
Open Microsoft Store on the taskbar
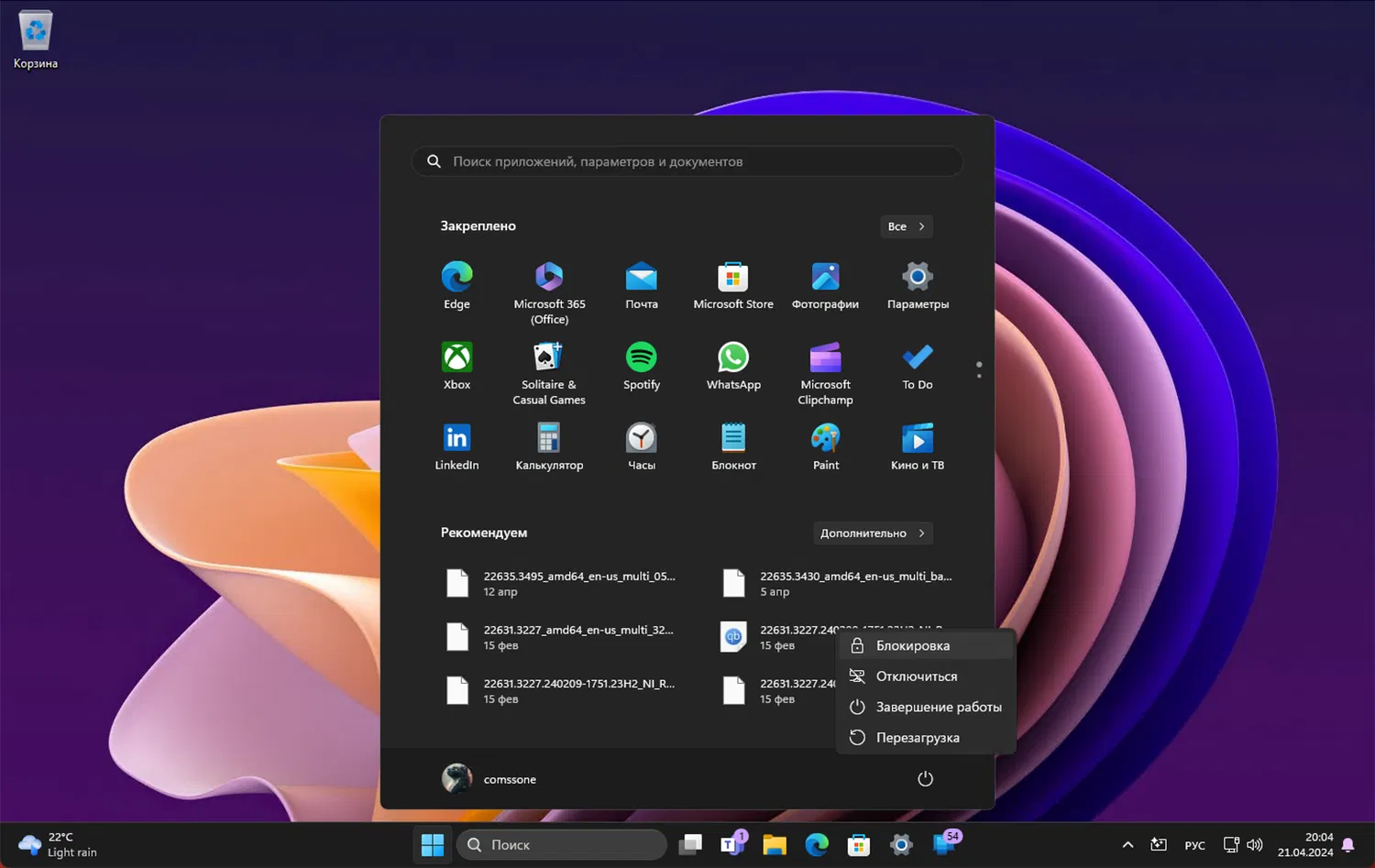tap(859, 845)
